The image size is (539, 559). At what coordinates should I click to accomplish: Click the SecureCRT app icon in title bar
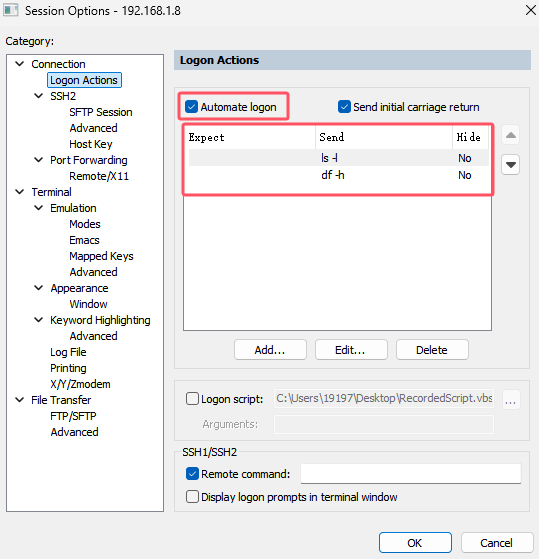(10, 10)
